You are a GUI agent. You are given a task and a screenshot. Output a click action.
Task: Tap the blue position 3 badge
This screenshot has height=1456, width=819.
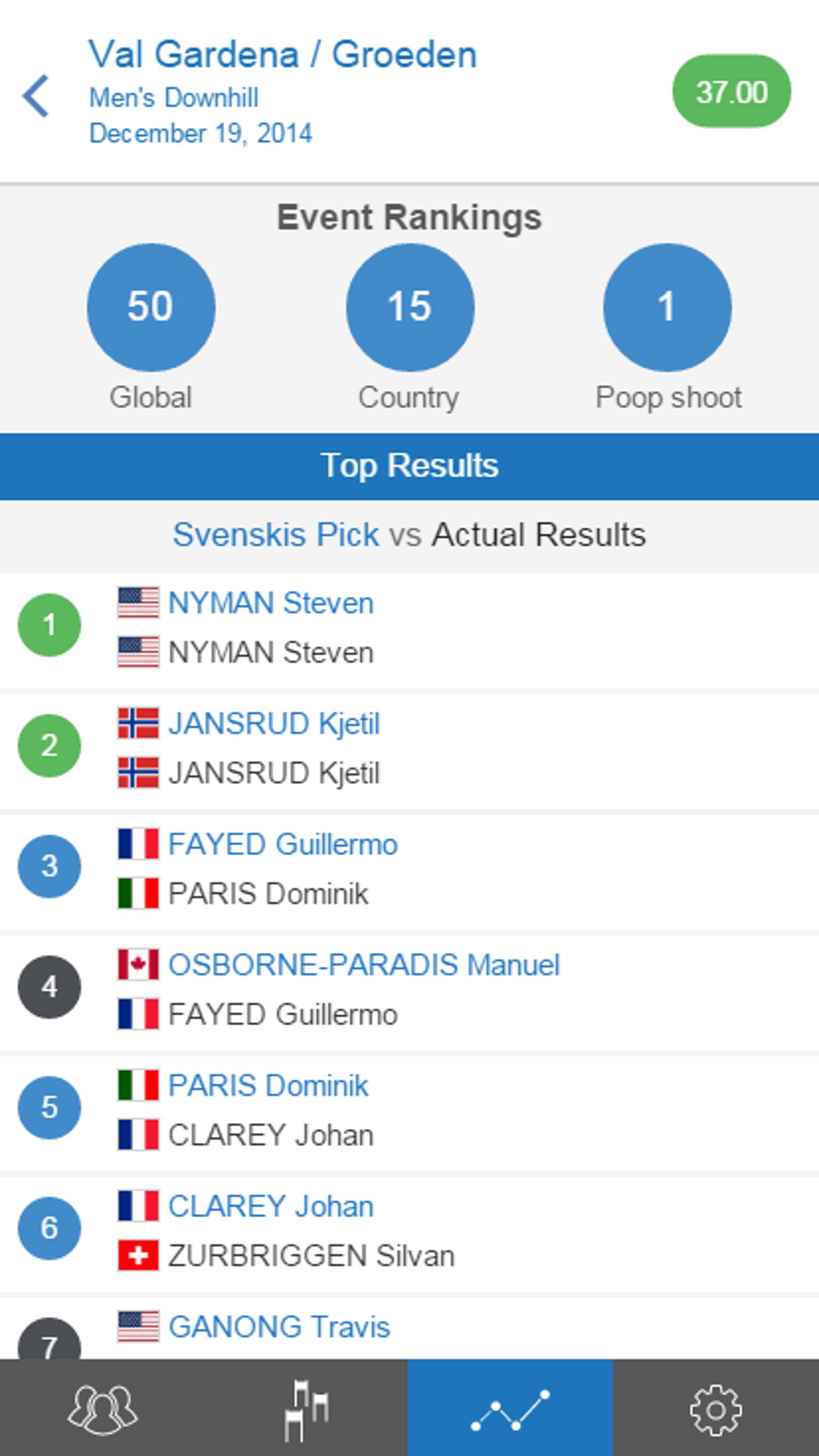point(49,866)
